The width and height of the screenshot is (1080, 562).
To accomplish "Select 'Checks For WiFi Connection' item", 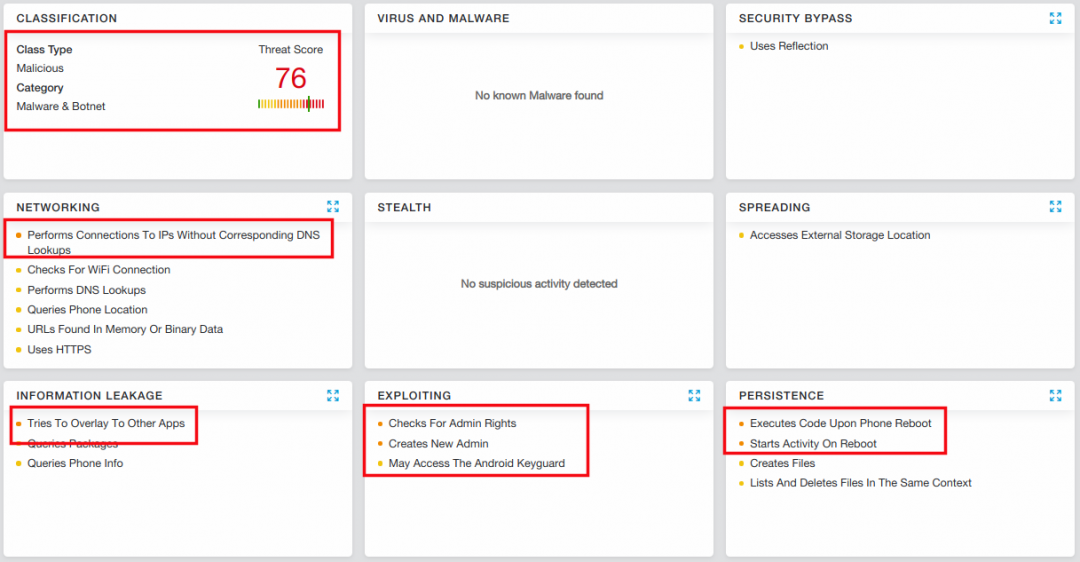I will point(99,270).
